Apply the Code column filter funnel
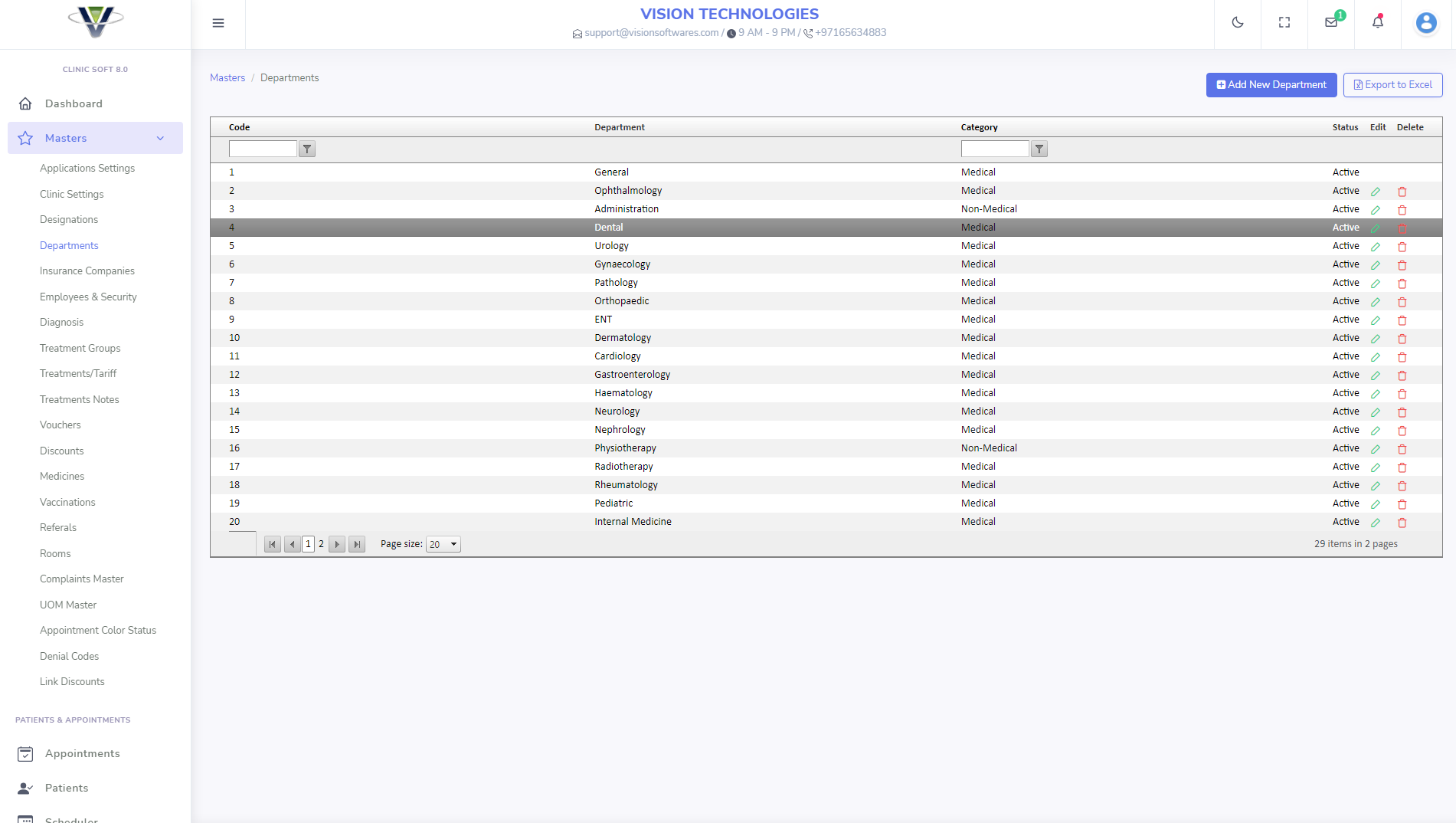1456x823 pixels. click(307, 149)
